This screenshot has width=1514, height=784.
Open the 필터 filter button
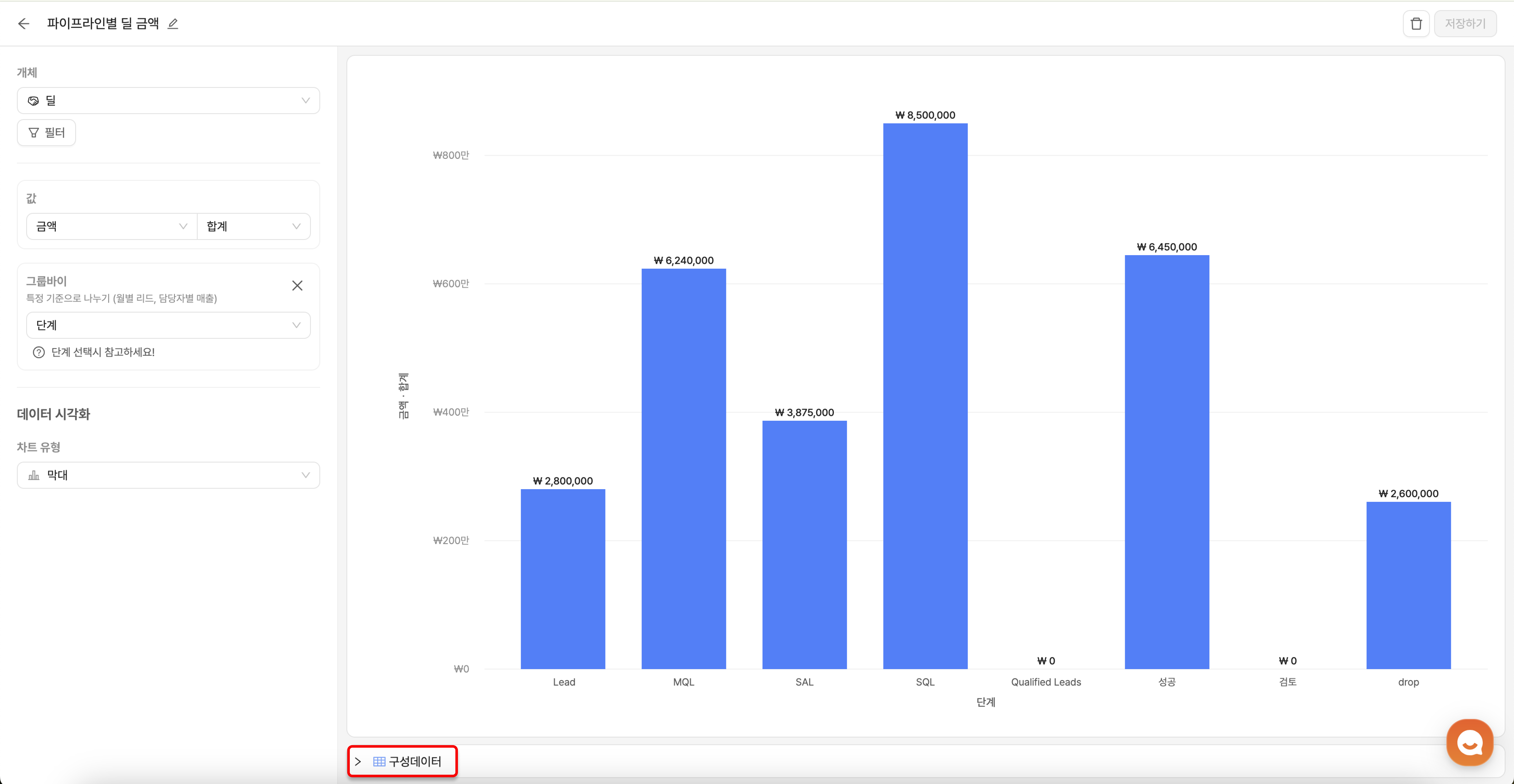pos(46,133)
